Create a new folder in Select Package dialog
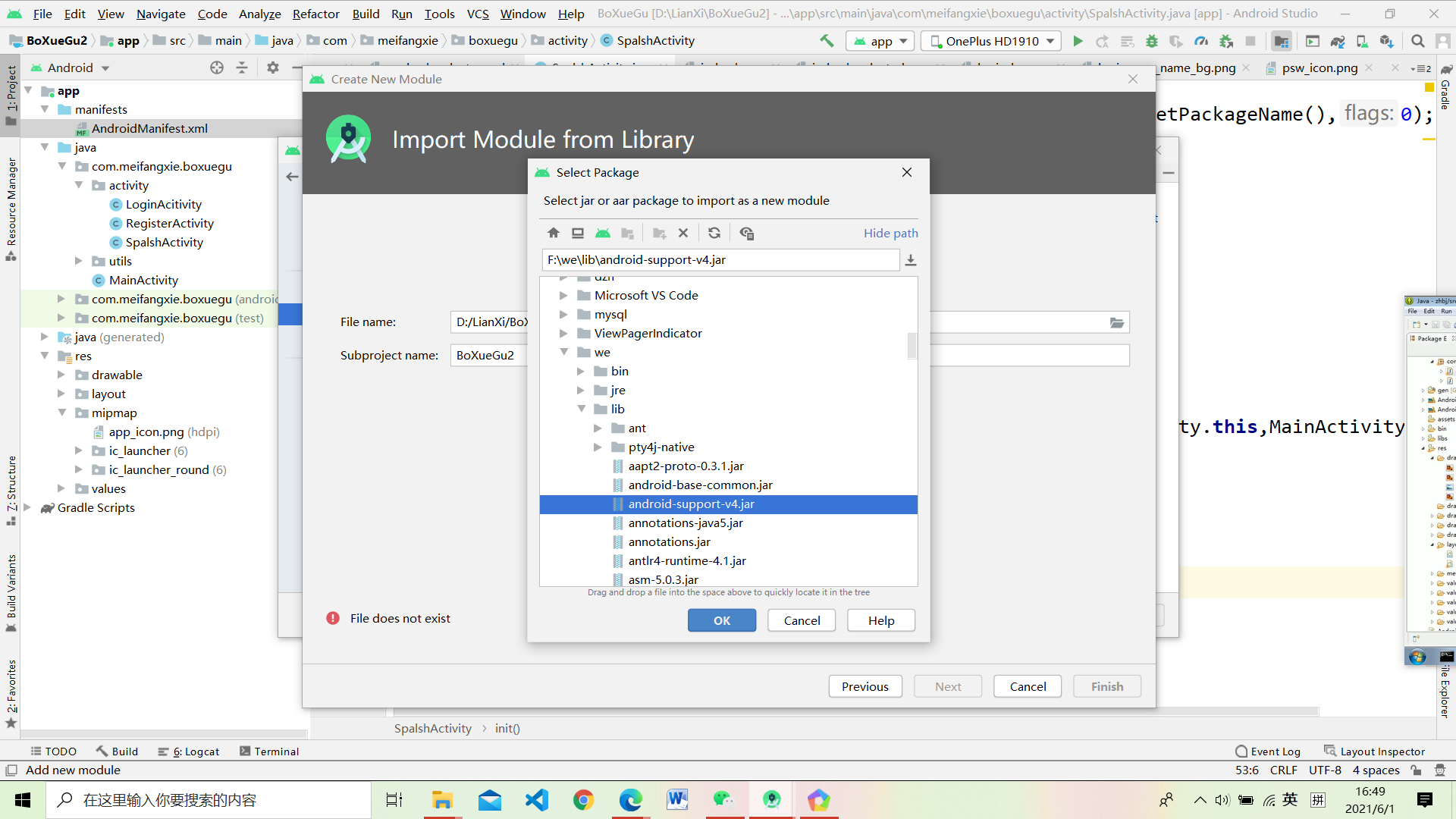Screen dimensions: 1456x819 [x=658, y=233]
